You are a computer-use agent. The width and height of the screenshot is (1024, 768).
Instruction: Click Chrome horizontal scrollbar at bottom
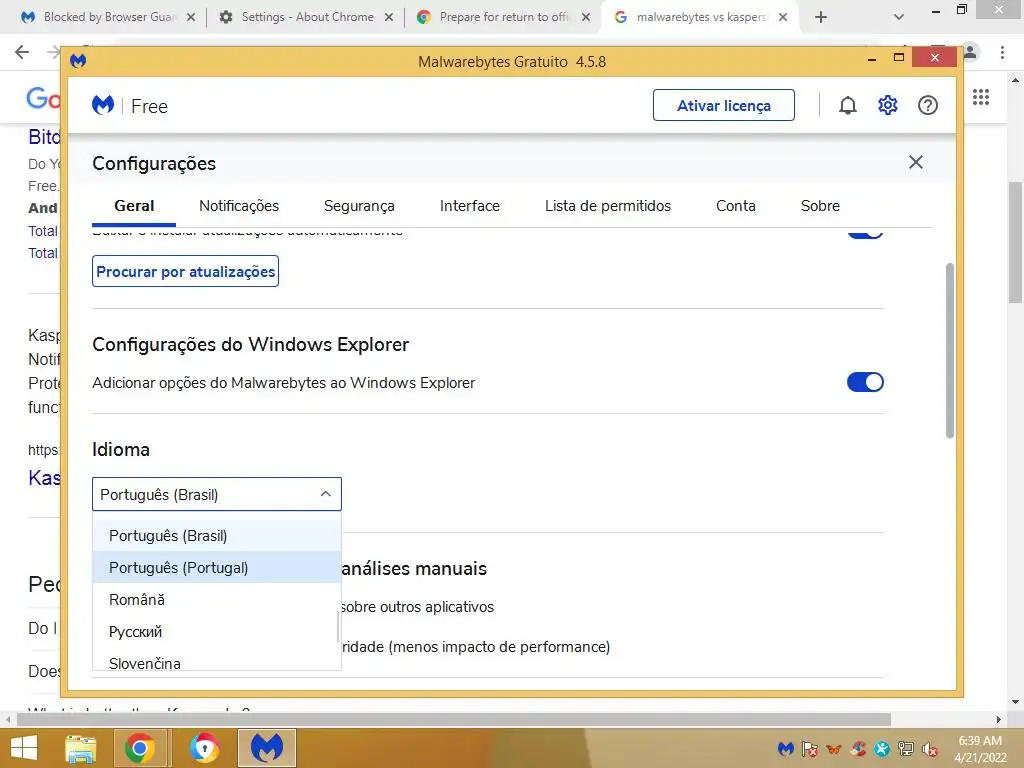point(453,719)
